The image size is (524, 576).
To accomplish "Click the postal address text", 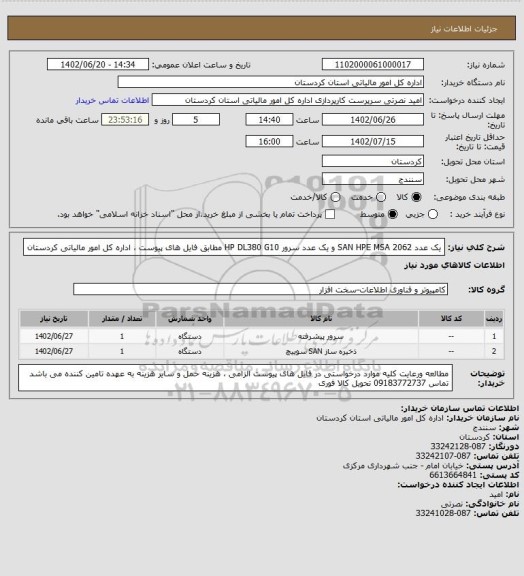I will point(403,465).
